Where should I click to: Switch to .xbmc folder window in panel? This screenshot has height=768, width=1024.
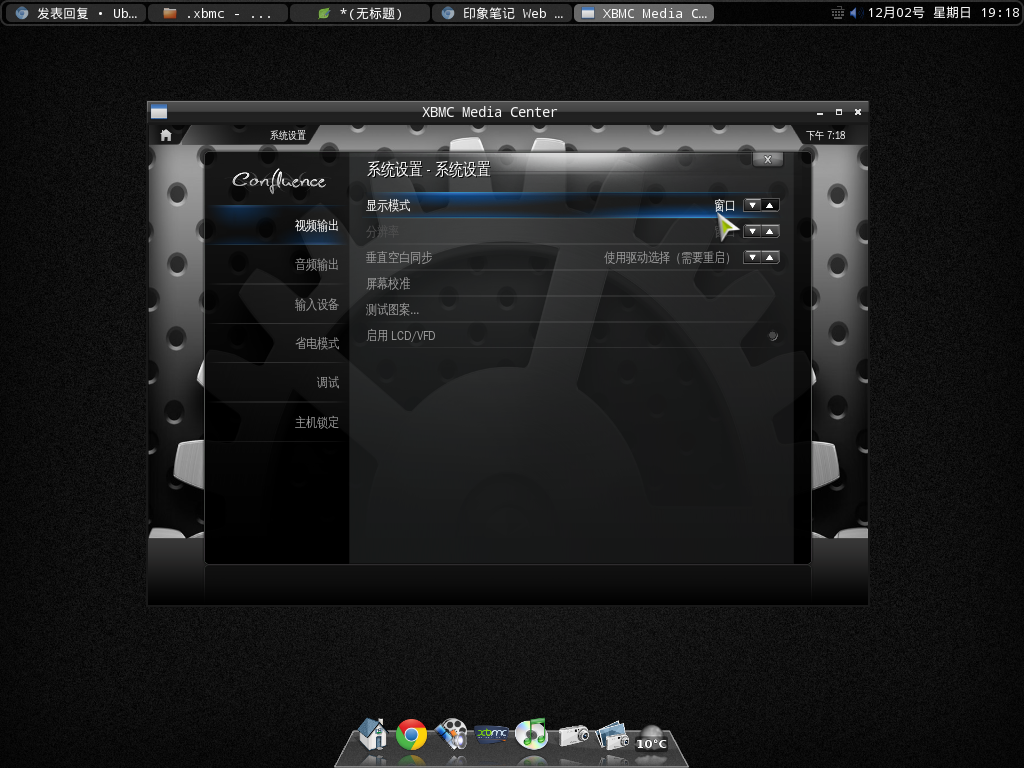218,13
